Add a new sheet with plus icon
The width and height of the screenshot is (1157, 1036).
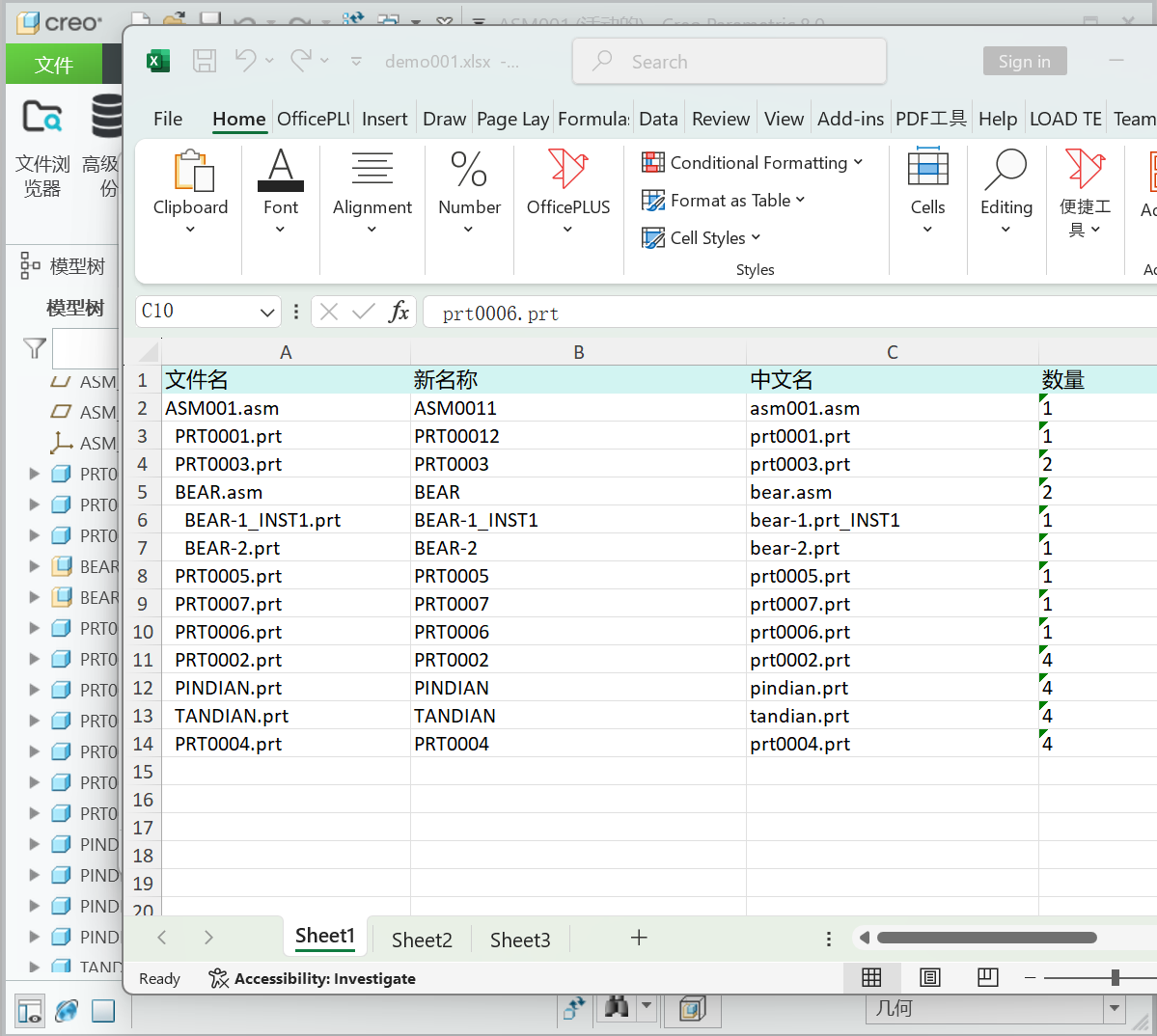click(x=639, y=938)
